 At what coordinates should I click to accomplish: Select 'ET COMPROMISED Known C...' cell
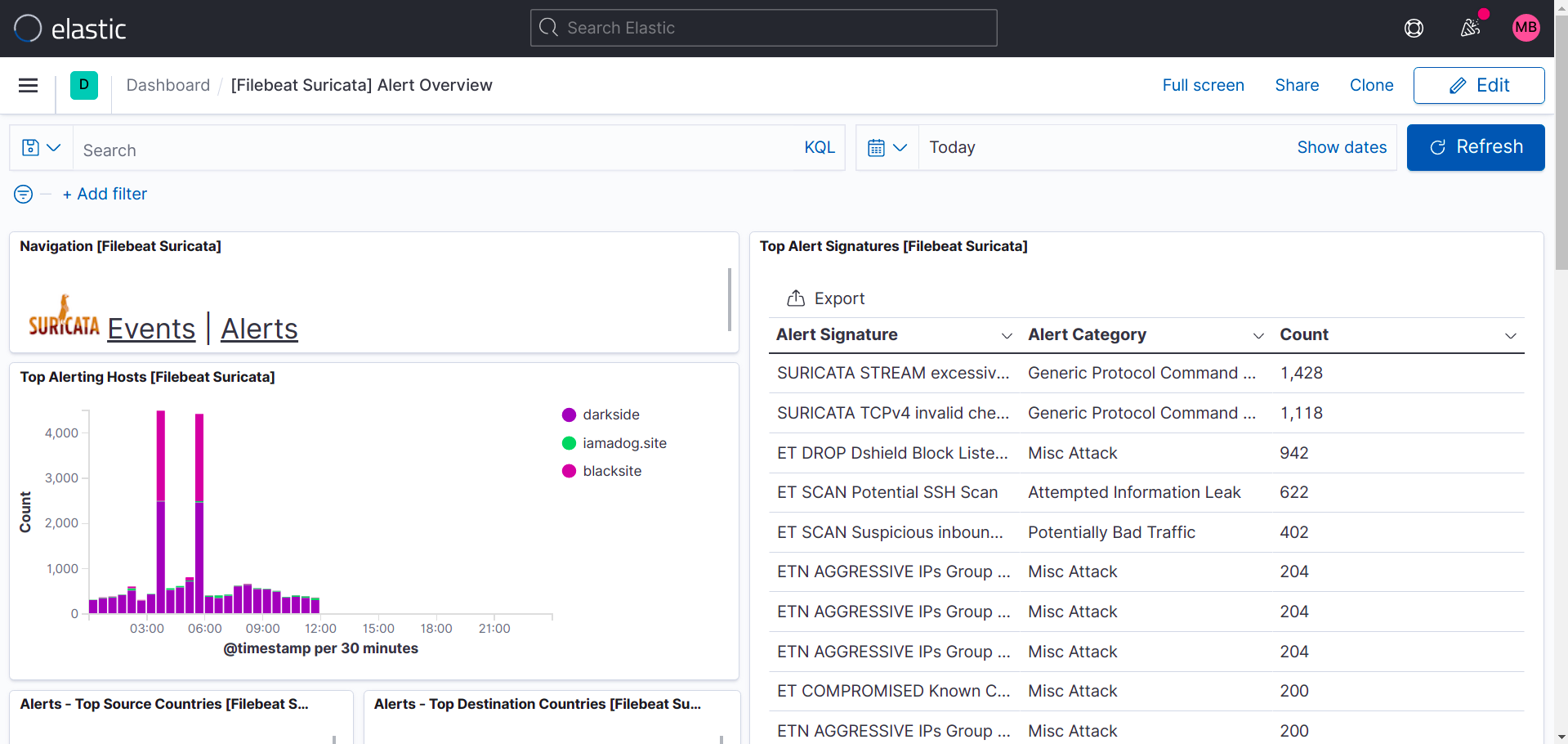click(893, 691)
